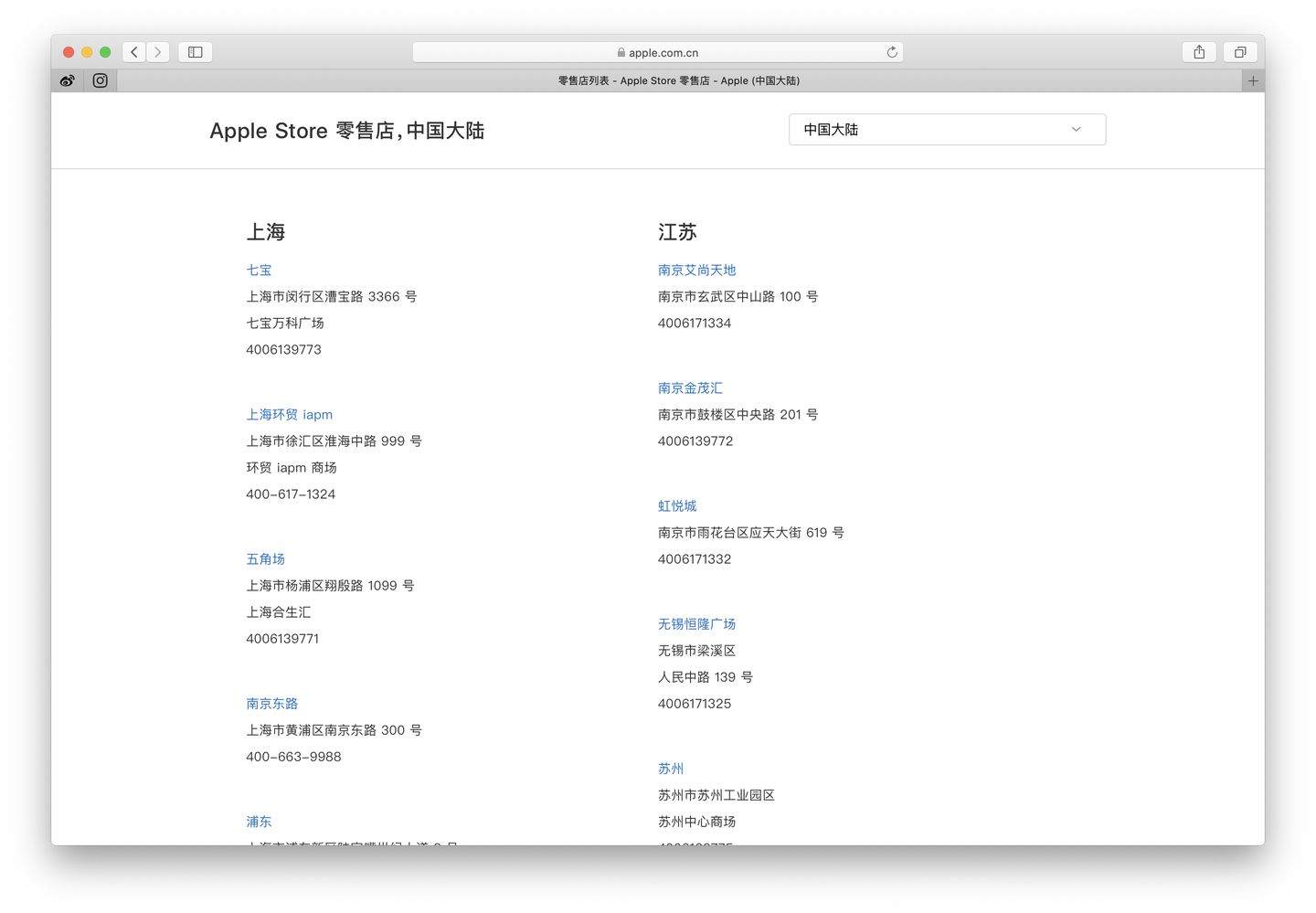Go forward with the Safari forward arrow
The image size is (1316, 913).
158,52
